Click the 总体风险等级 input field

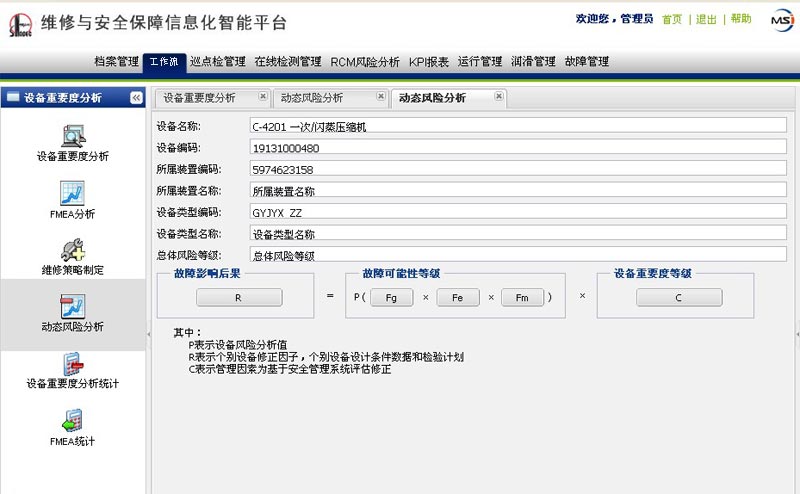(x=517, y=255)
